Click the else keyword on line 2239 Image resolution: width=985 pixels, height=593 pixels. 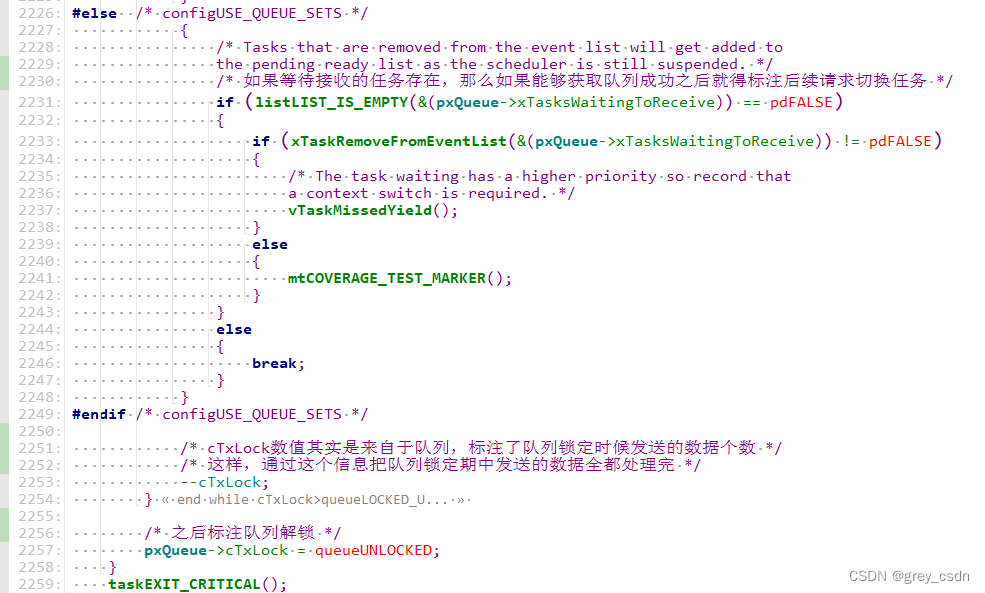270,244
